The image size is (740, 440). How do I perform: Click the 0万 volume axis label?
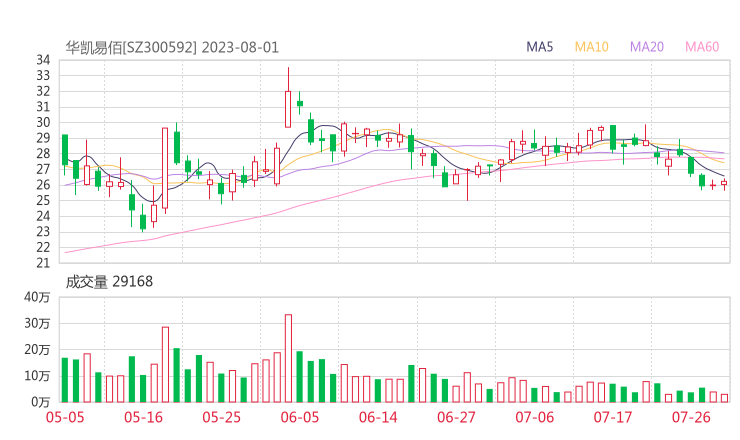click(40, 402)
